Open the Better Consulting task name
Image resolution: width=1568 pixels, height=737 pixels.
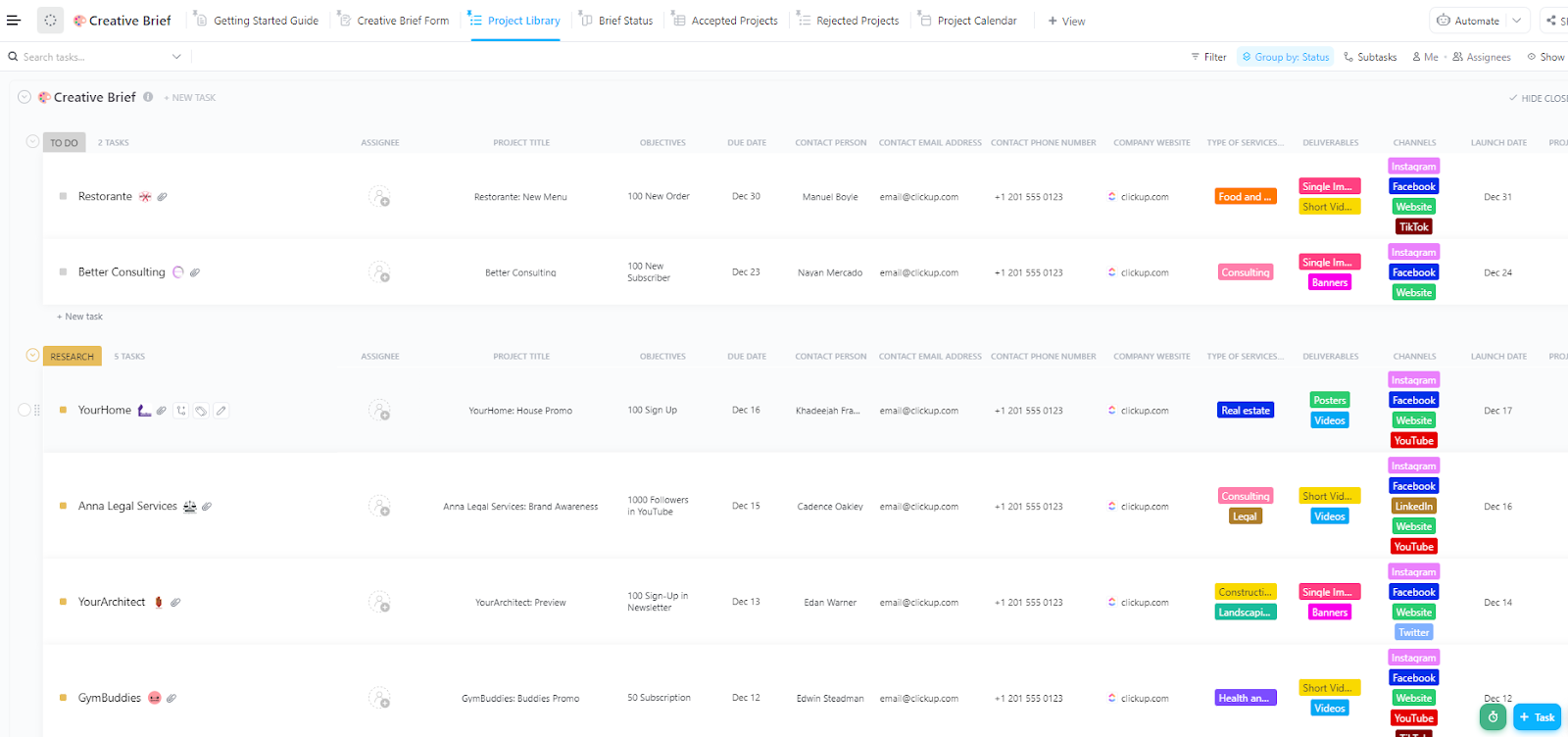click(122, 271)
